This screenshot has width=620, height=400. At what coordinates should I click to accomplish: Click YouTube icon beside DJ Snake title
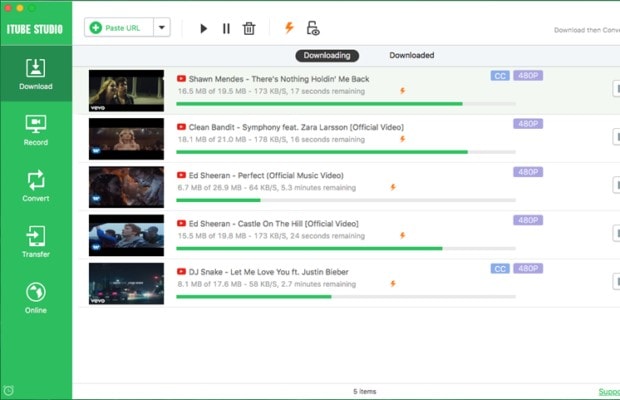click(x=181, y=272)
